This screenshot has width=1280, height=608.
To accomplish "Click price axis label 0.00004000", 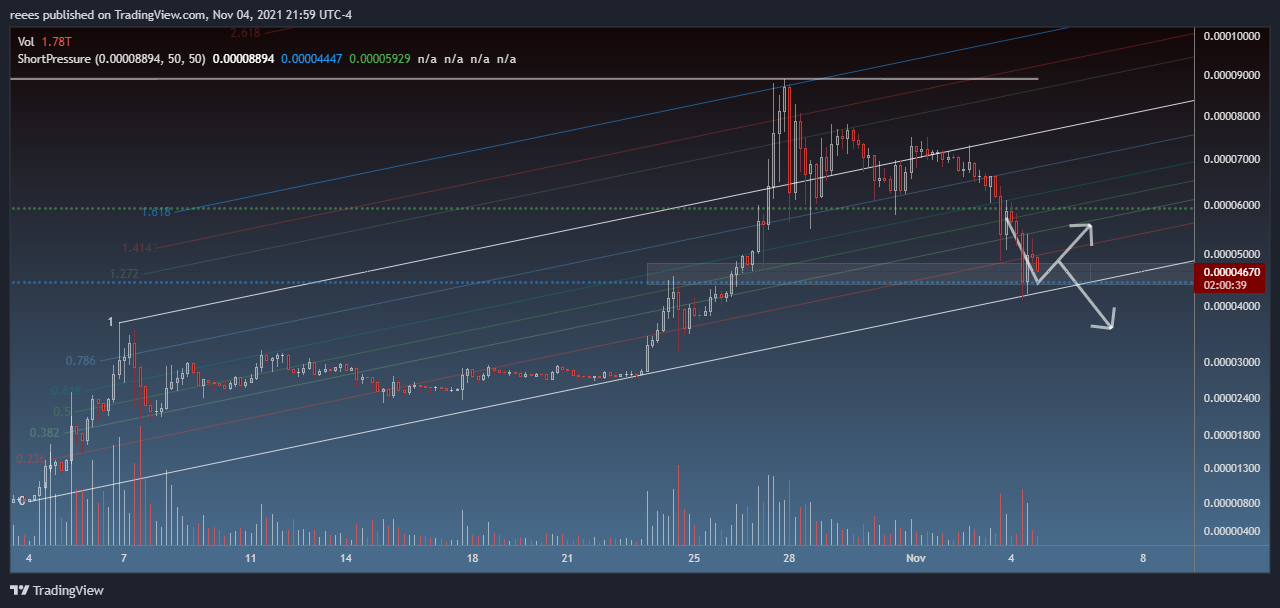I will [x=1232, y=308].
